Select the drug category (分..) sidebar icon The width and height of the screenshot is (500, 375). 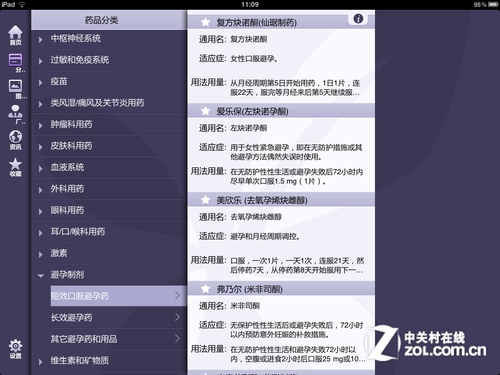coord(16,62)
